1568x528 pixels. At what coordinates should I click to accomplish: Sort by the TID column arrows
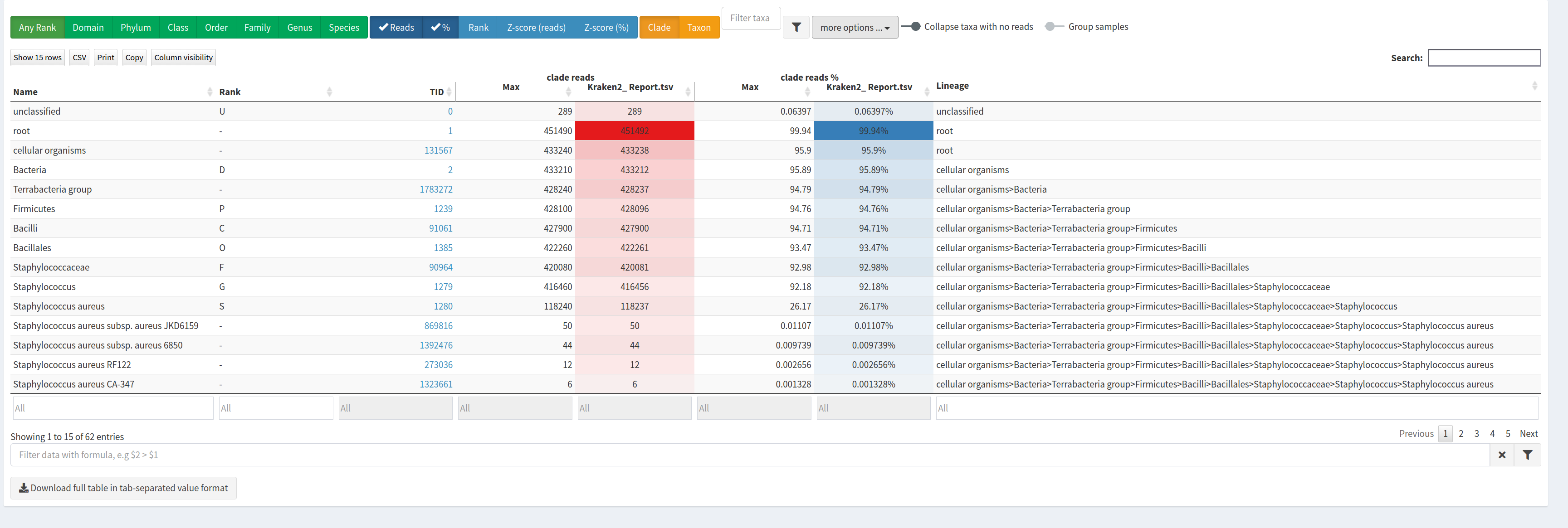click(449, 92)
